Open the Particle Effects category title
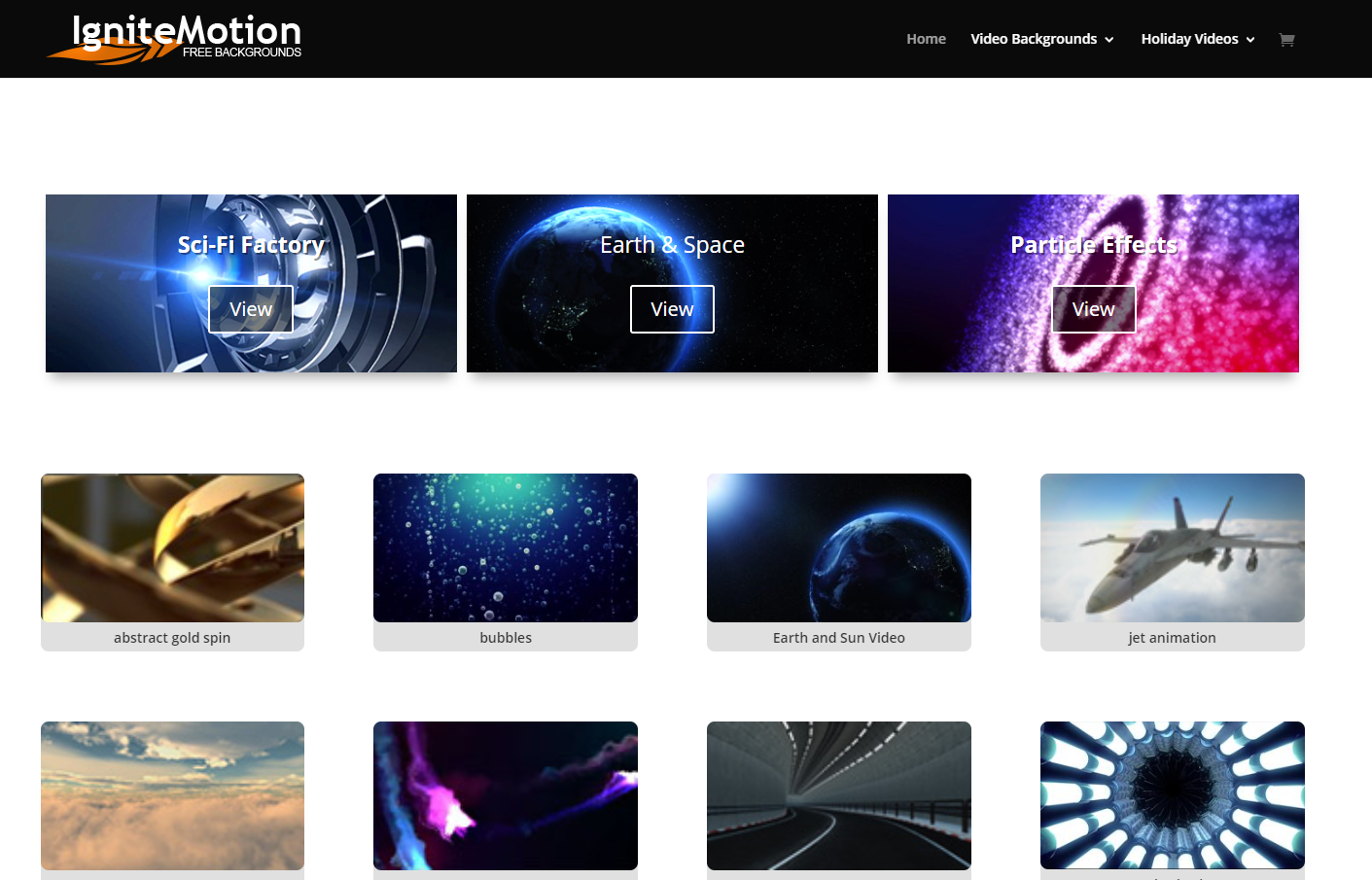This screenshot has height=880, width=1372. pos(1093,245)
